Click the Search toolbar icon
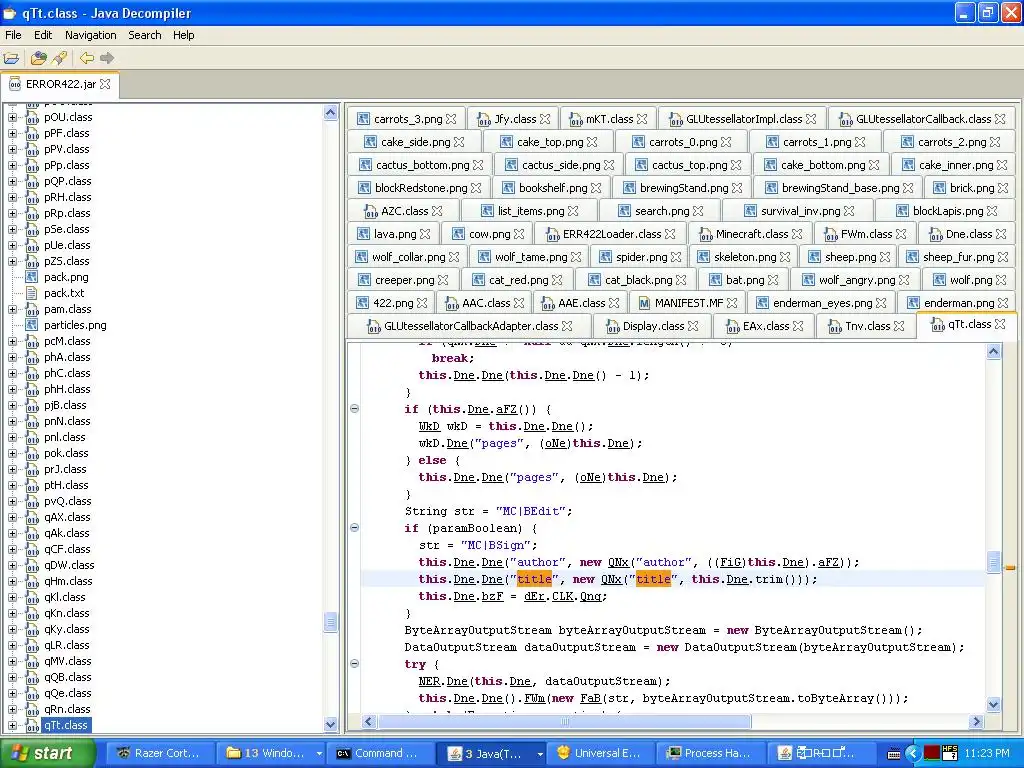Viewport: 1024px width, 768px height. click(60, 58)
